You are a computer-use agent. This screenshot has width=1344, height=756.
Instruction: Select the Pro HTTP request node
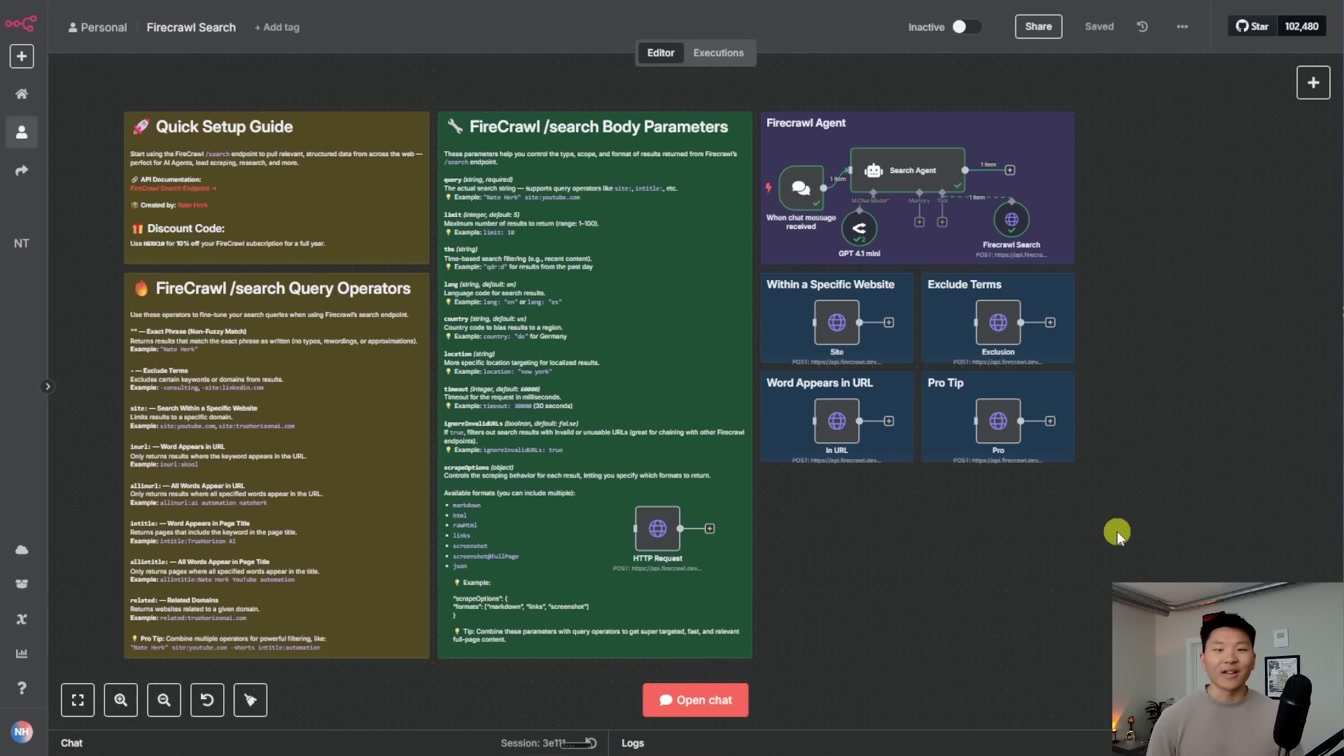[x=998, y=421]
